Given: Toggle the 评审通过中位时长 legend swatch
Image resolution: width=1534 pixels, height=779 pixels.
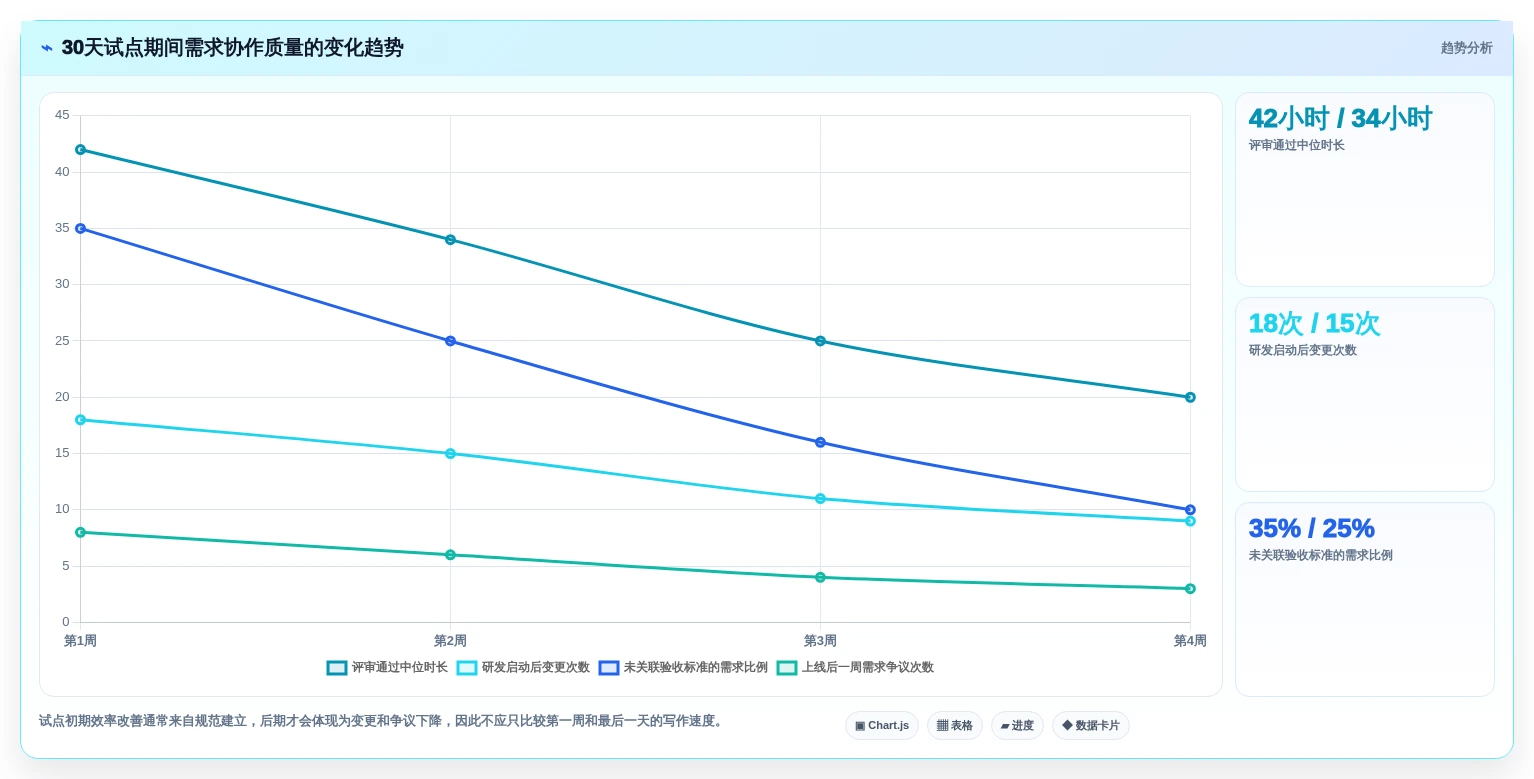Looking at the screenshot, I should click(337, 668).
